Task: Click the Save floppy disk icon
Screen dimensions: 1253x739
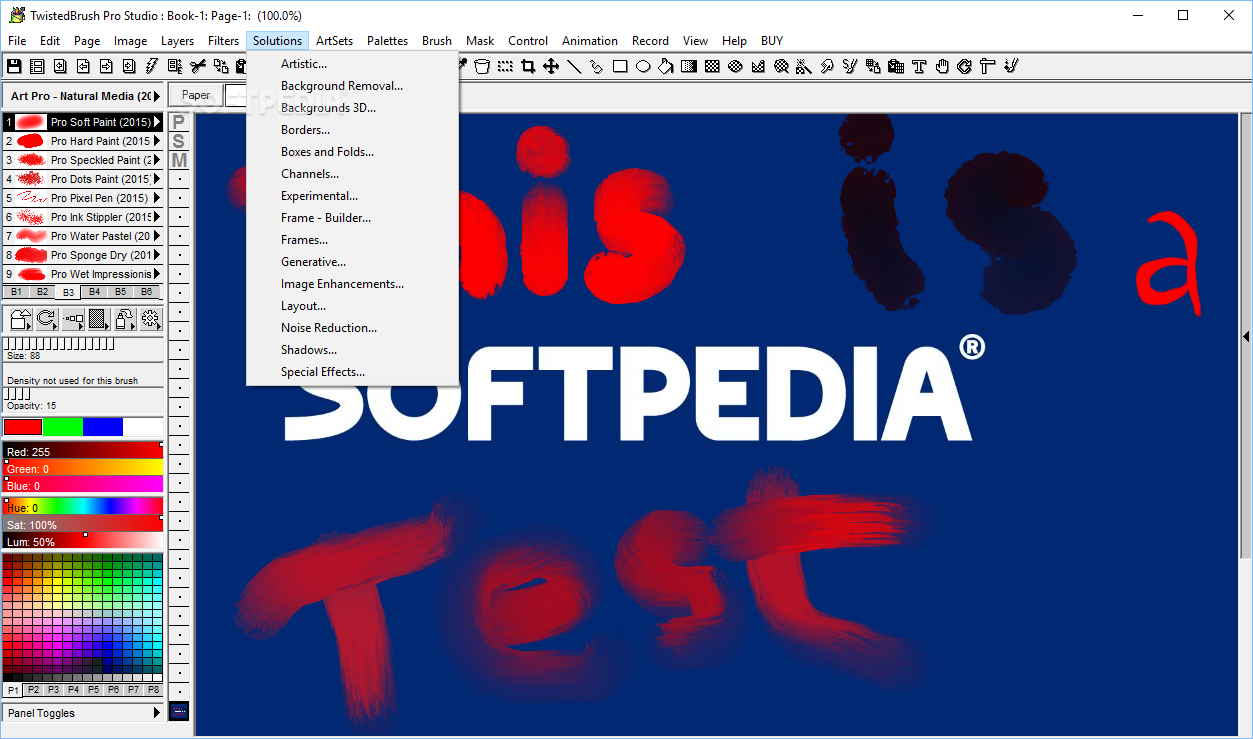Action: [14, 66]
